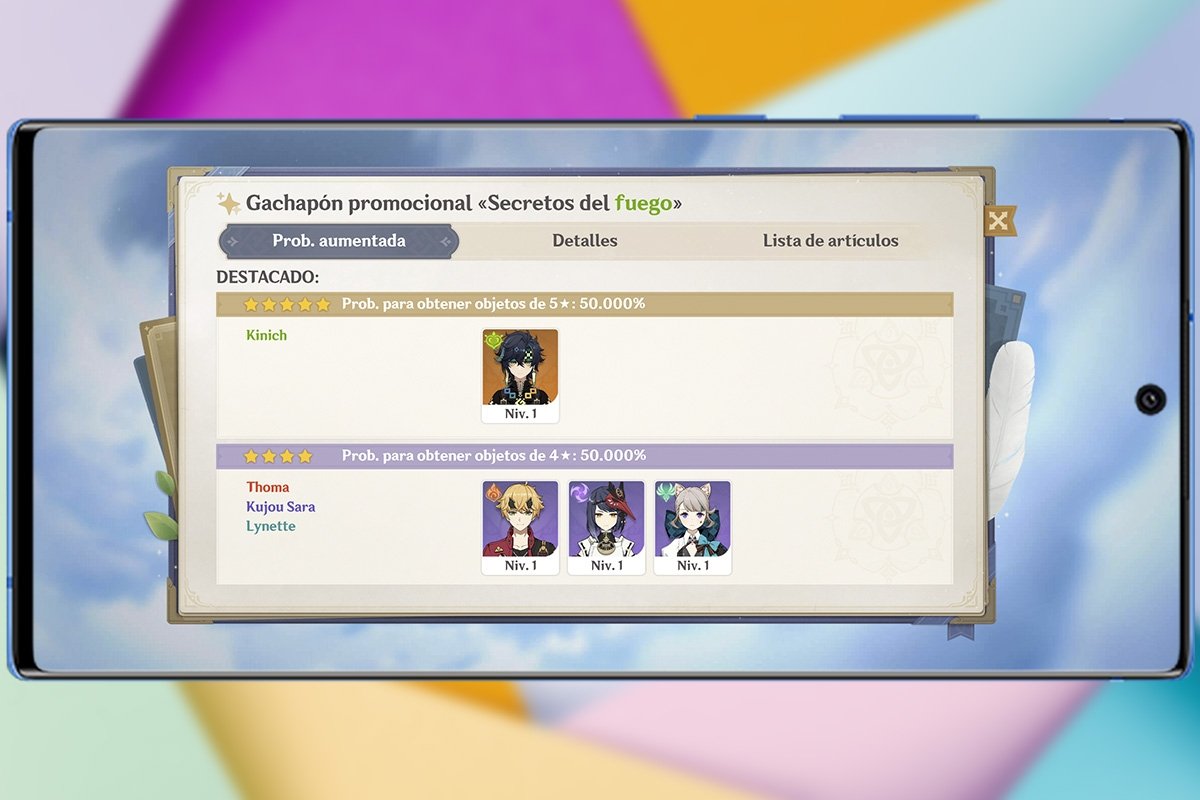The height and width of the screenshot is (800, 1200).
Task: Click the Thoma name text
Action: click(x=268, y=487)
